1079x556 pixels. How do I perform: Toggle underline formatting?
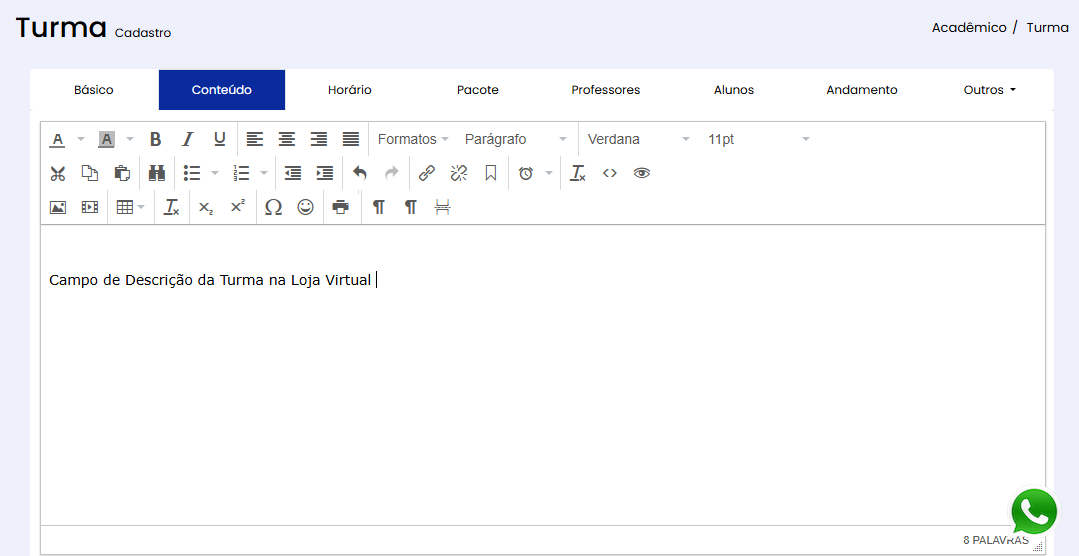[220, 140]
